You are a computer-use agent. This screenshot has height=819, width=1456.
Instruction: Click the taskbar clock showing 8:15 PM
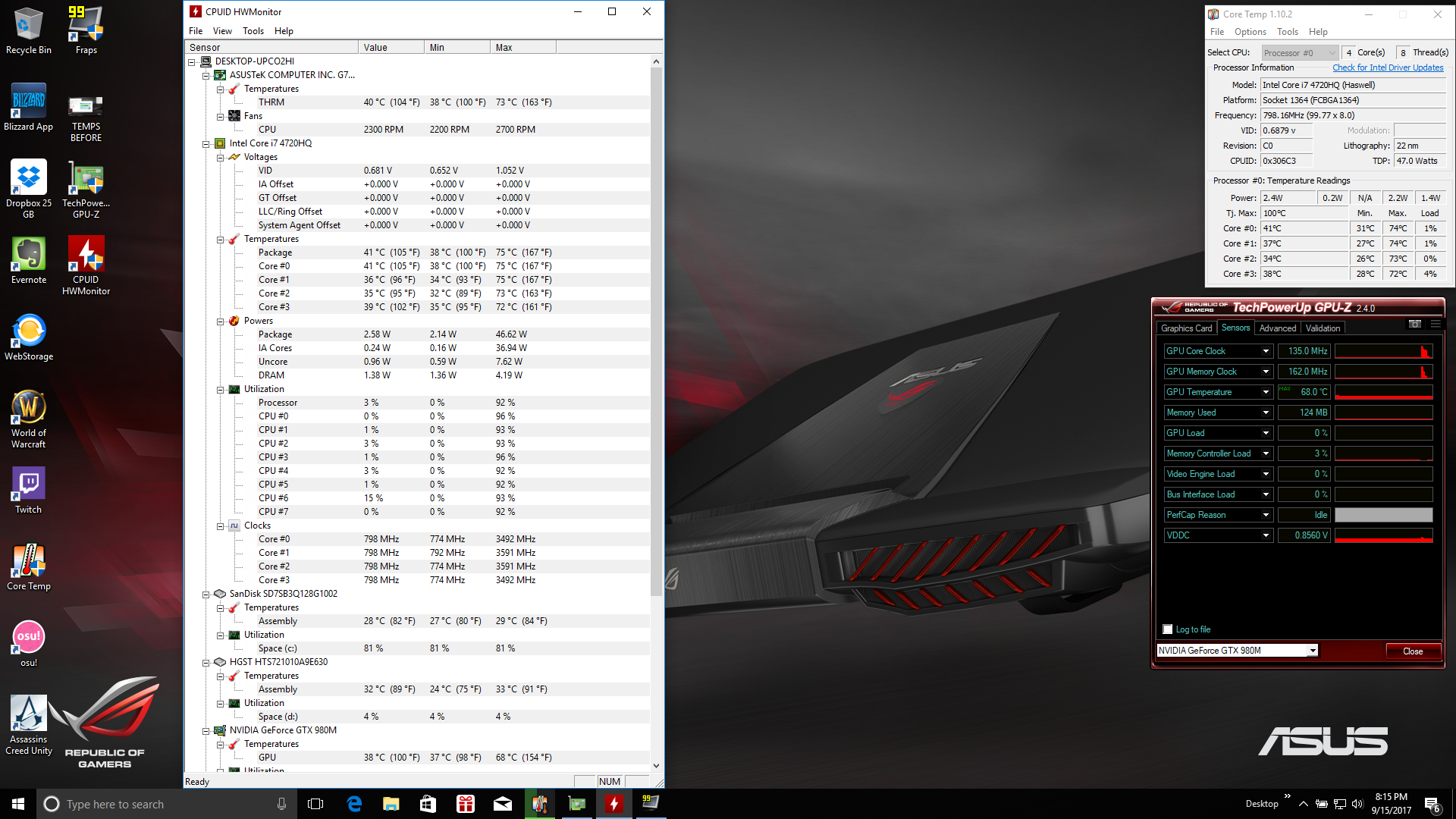(x=1392, y=804)
